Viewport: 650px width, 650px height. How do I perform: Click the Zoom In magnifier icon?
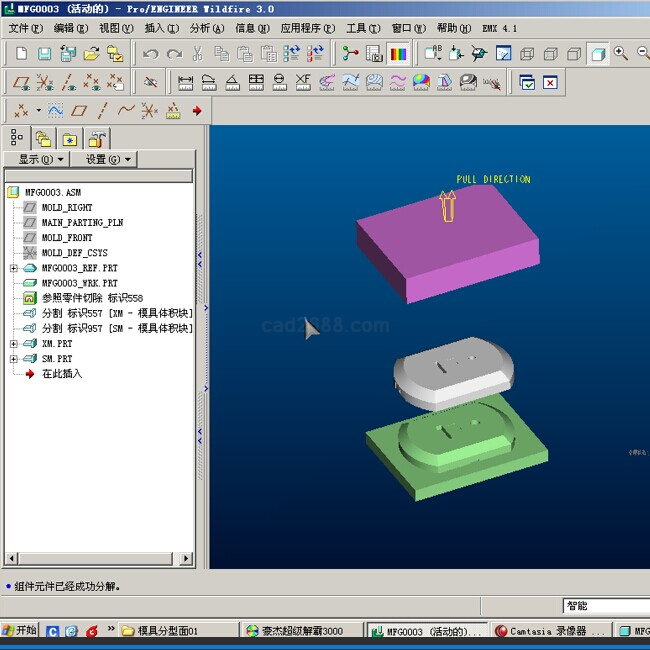pyautogui.click(x=621, y=53)
